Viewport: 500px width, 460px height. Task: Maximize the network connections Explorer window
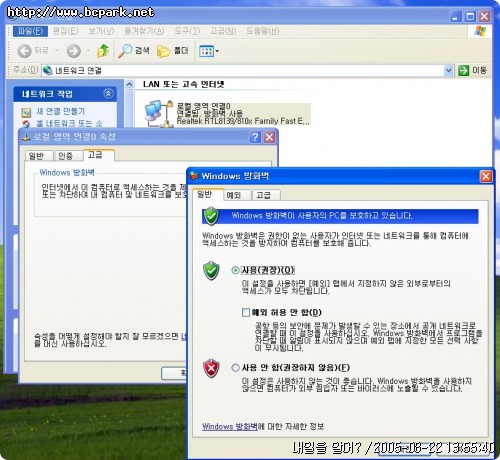[470, 16]
